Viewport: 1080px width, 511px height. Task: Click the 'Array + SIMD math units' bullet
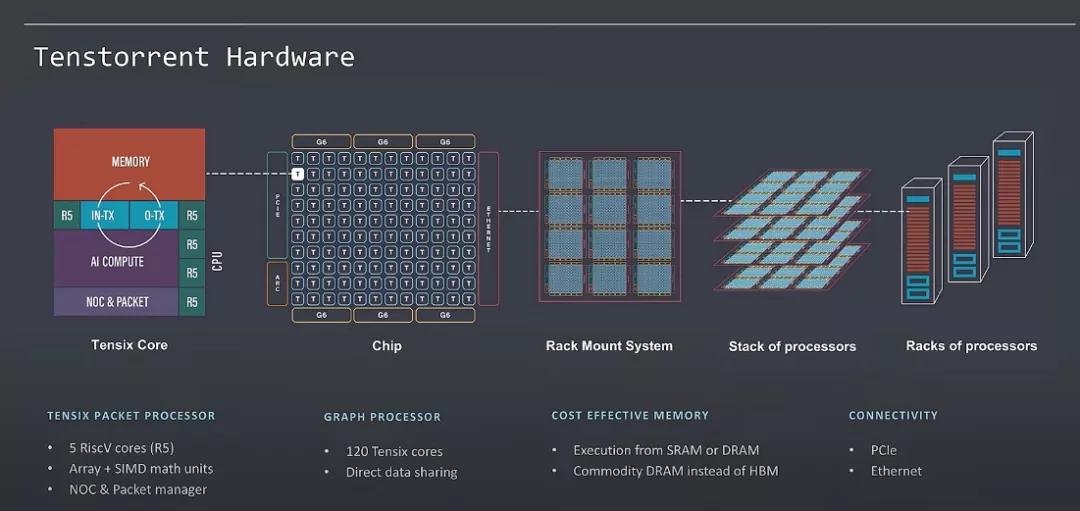pos(141,469)
